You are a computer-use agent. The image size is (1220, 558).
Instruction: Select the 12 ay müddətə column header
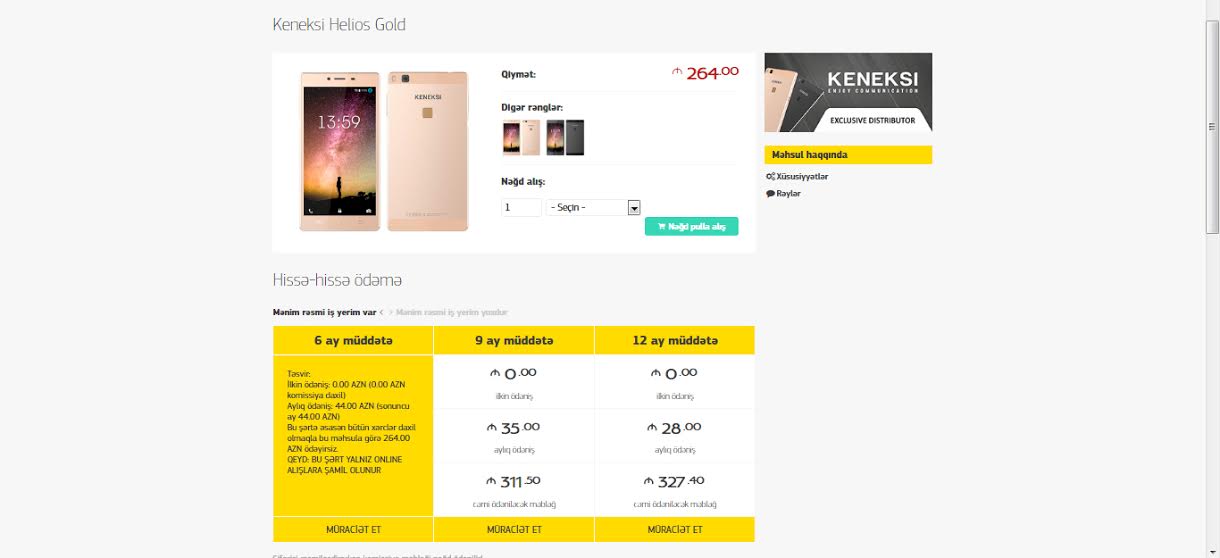coord(674,341)
